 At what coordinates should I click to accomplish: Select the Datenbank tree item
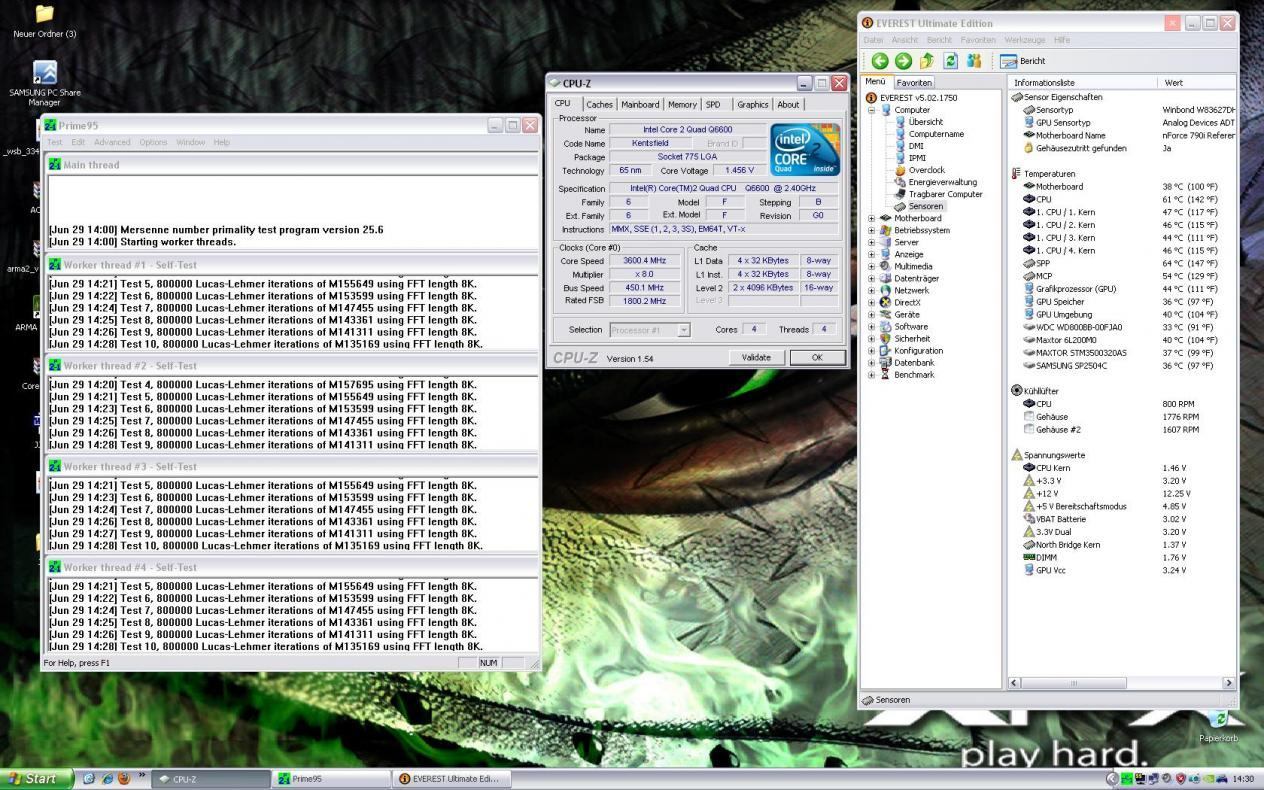click(914, 363)
